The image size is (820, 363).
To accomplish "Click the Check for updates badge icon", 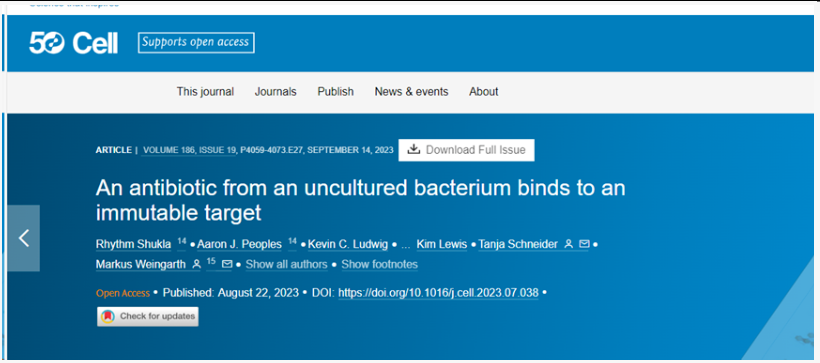I will (108, 316).
